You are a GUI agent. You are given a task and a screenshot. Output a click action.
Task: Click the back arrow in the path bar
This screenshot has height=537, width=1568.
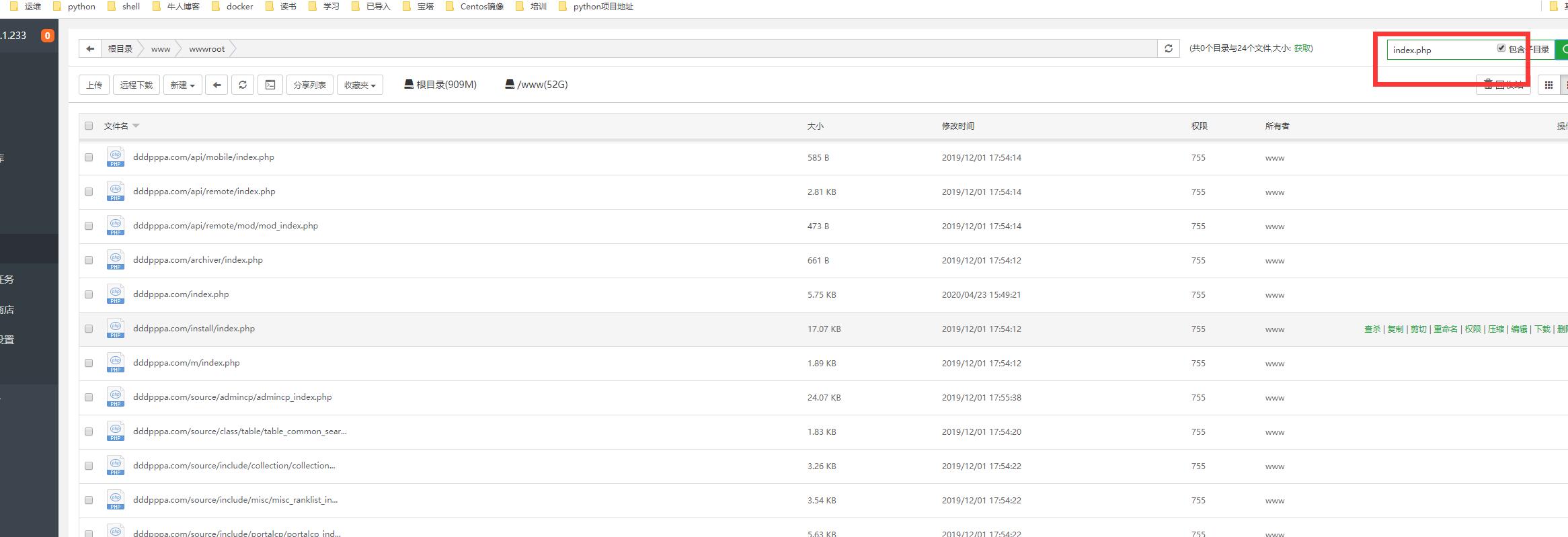click(90, 49)
